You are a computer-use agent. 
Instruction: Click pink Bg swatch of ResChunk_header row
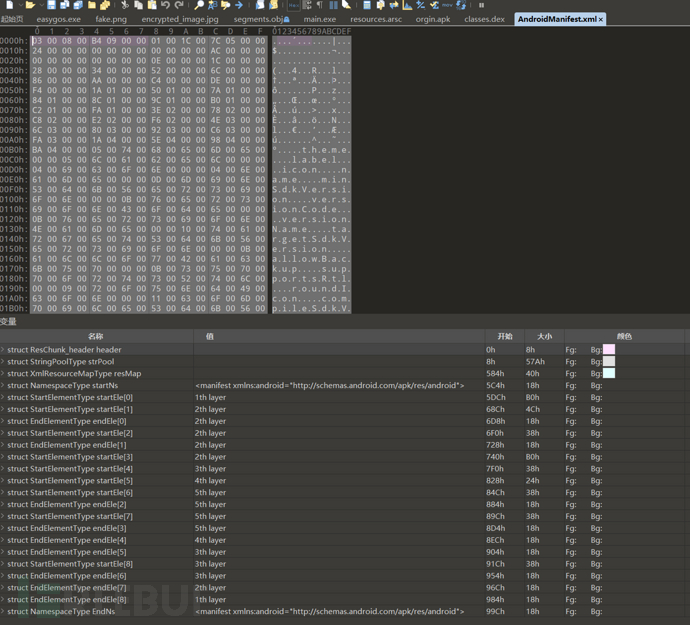tap(609, 349)
